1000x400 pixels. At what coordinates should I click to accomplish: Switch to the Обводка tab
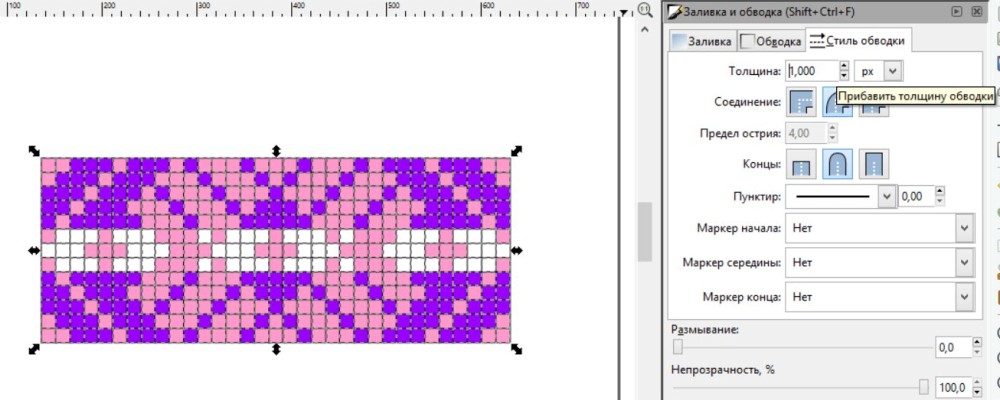pos(771,41)
